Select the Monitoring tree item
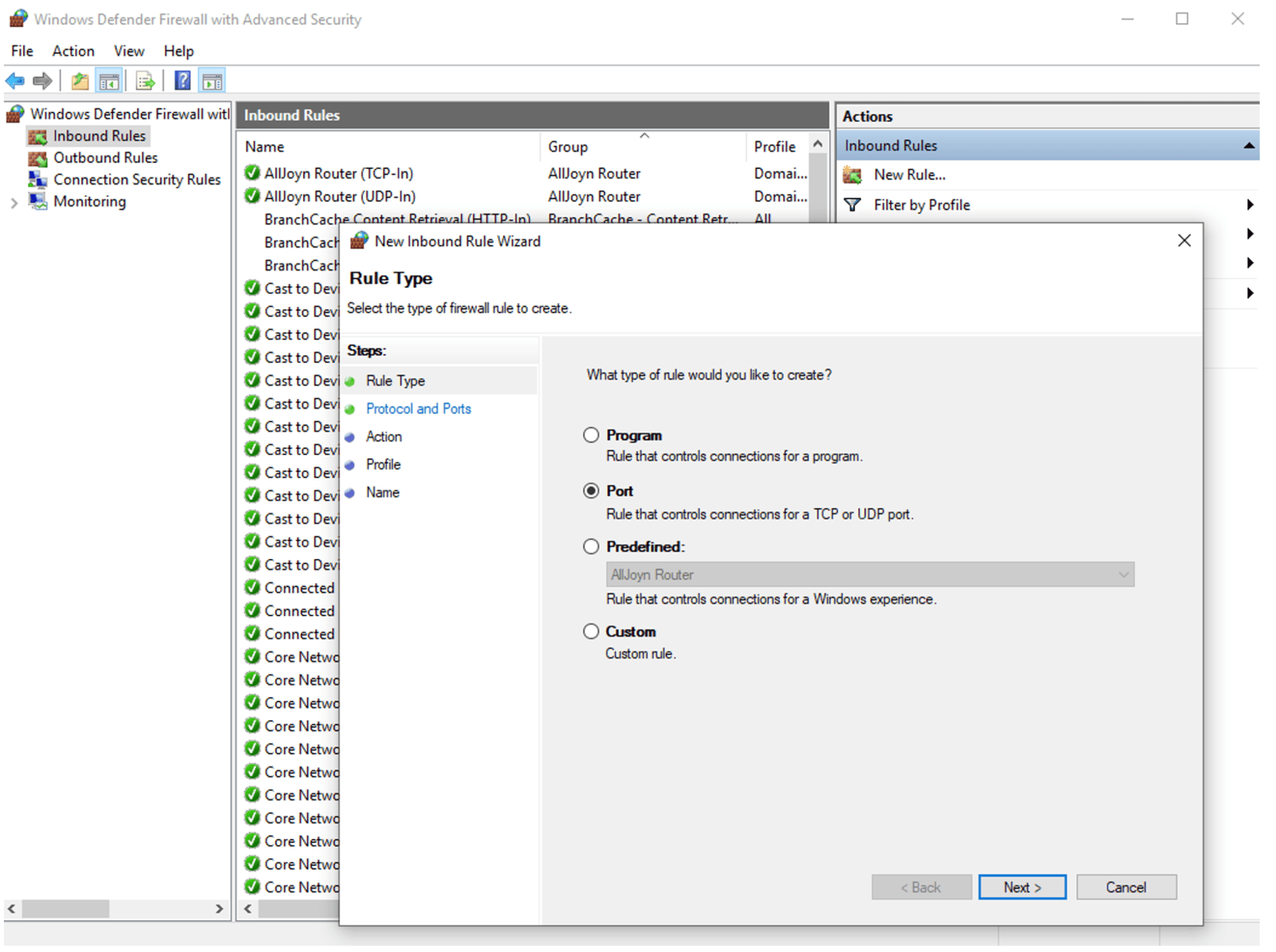Viewport: 1276px width, 952px height. 89,201
